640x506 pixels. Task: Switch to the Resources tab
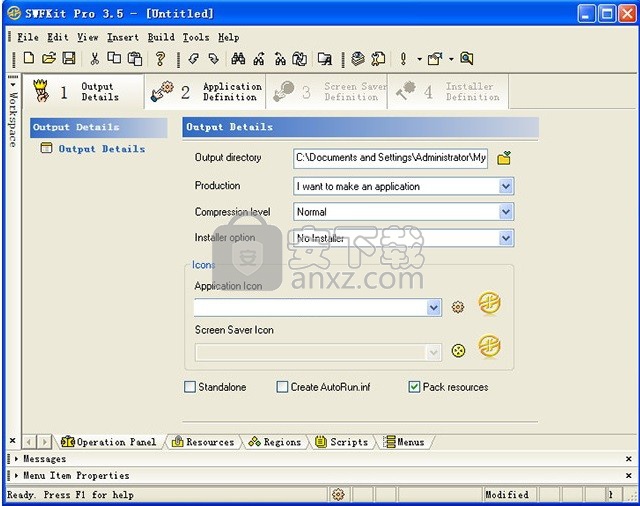pos(203,442)
